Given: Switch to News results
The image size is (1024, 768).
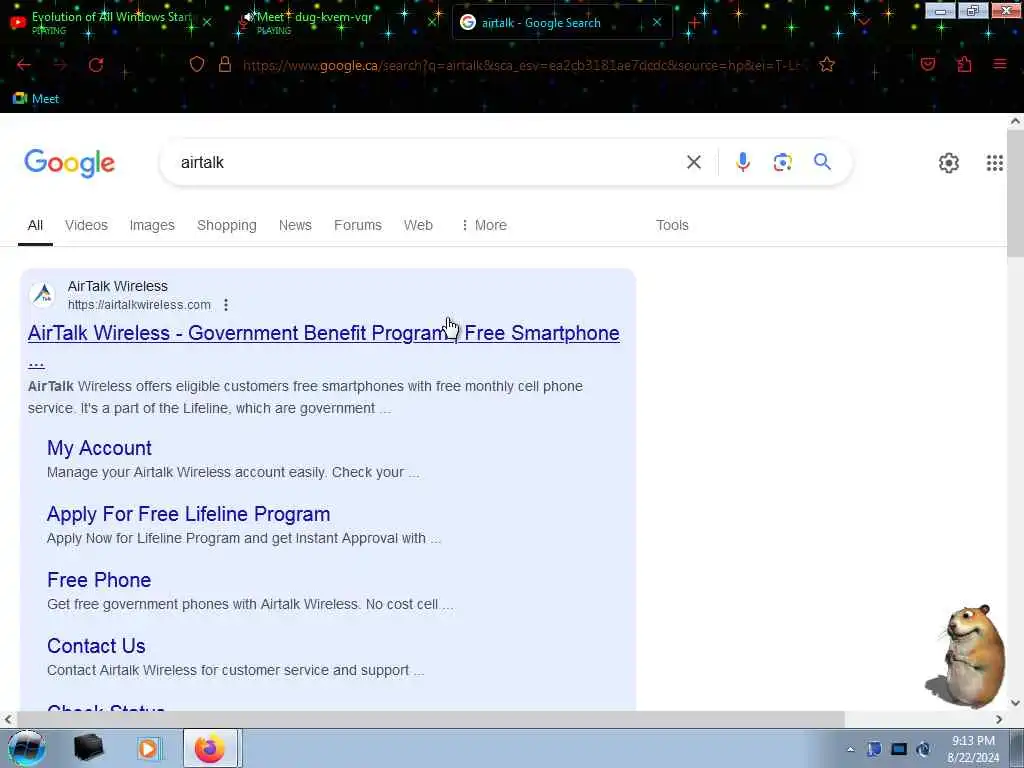Looking at the screenshot, I should click(295, 225).
